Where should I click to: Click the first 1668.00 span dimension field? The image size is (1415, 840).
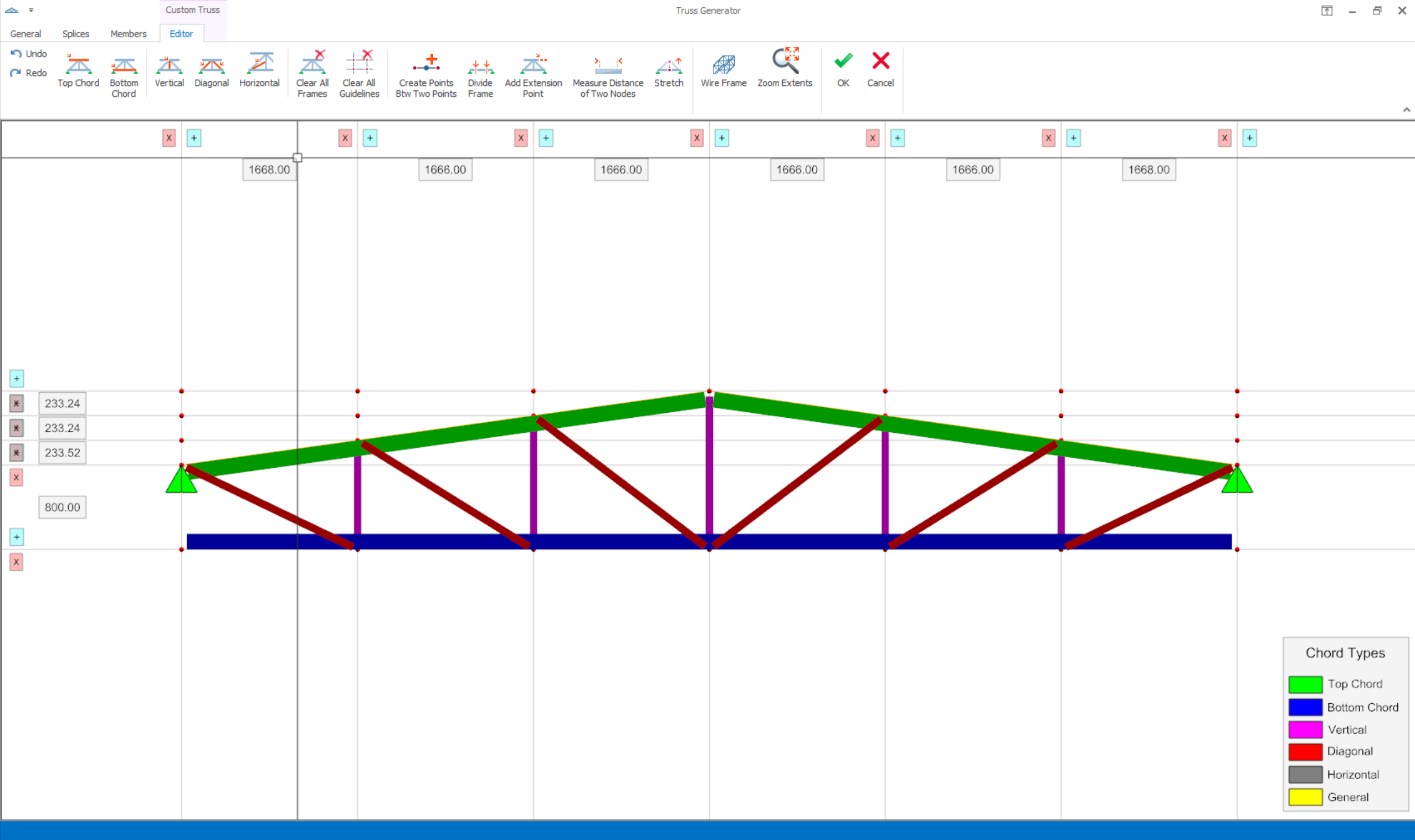(269, 170)
